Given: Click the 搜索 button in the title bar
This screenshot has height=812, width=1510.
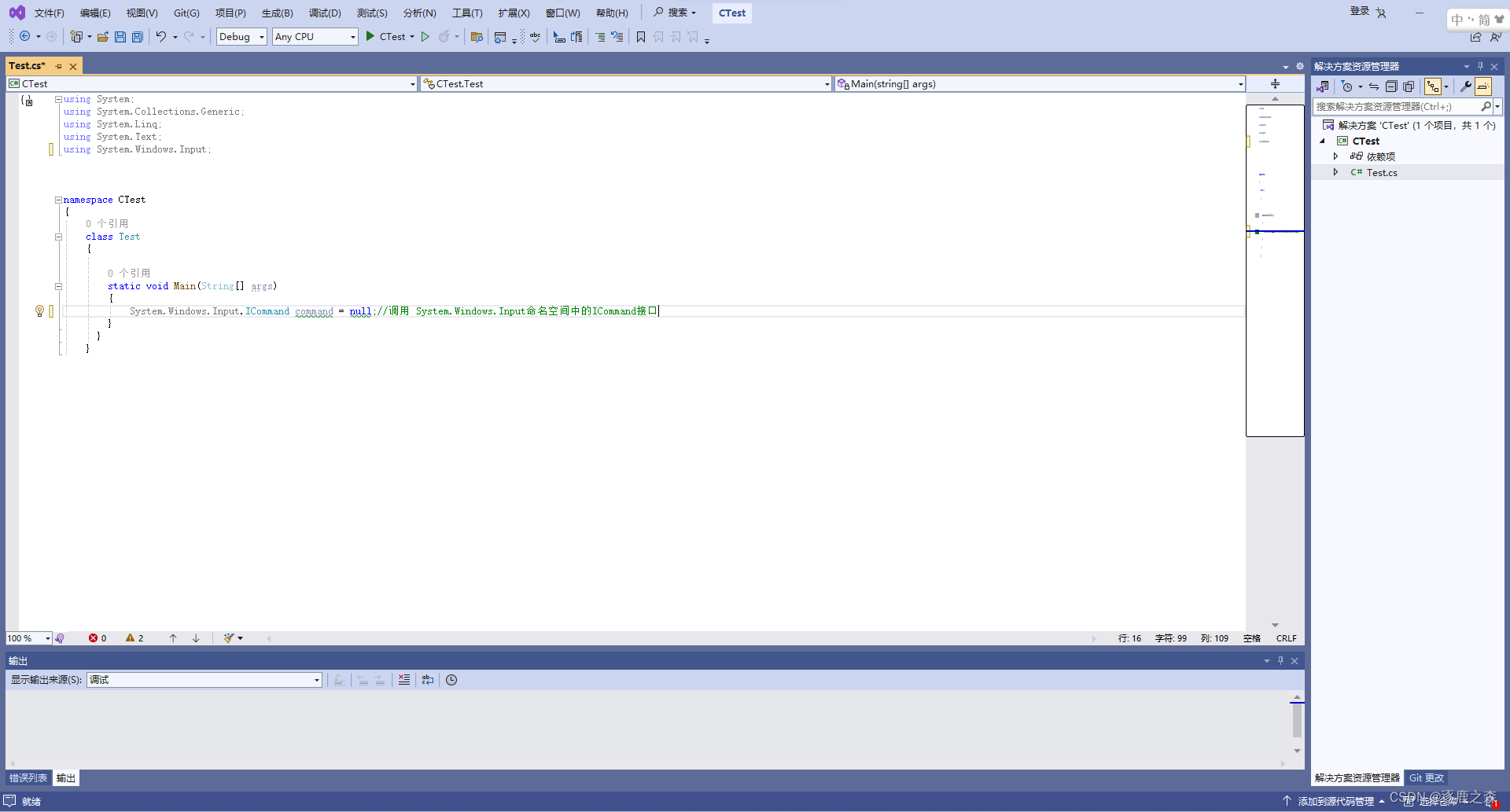Looking at the screenshot, I should 676,13.
